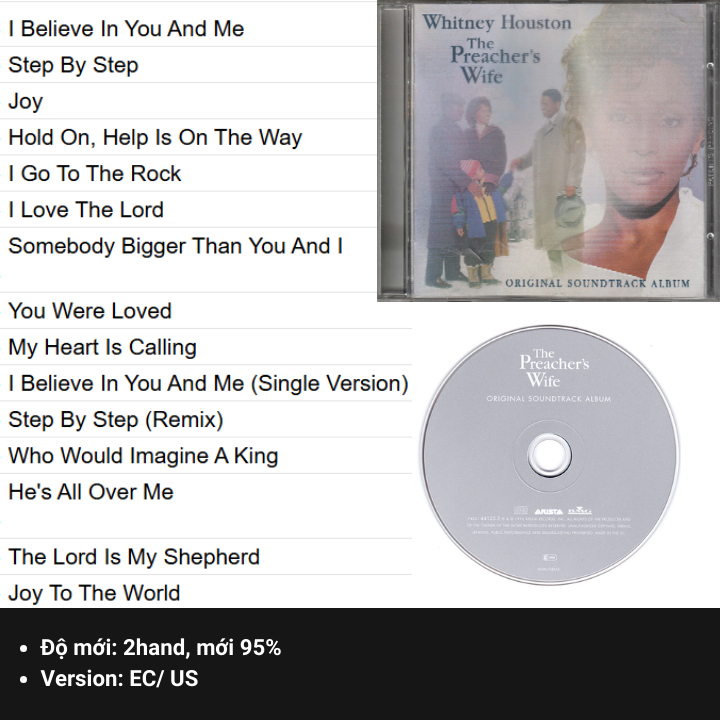Click the Arista logo on the disc
Viewport: 720px width, 720px height.
tap(548, 511)
